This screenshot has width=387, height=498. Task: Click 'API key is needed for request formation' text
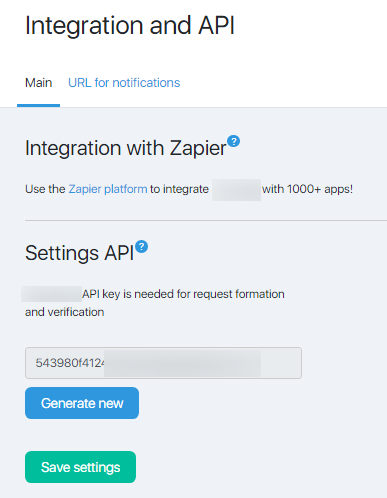(x=183, y=294)
